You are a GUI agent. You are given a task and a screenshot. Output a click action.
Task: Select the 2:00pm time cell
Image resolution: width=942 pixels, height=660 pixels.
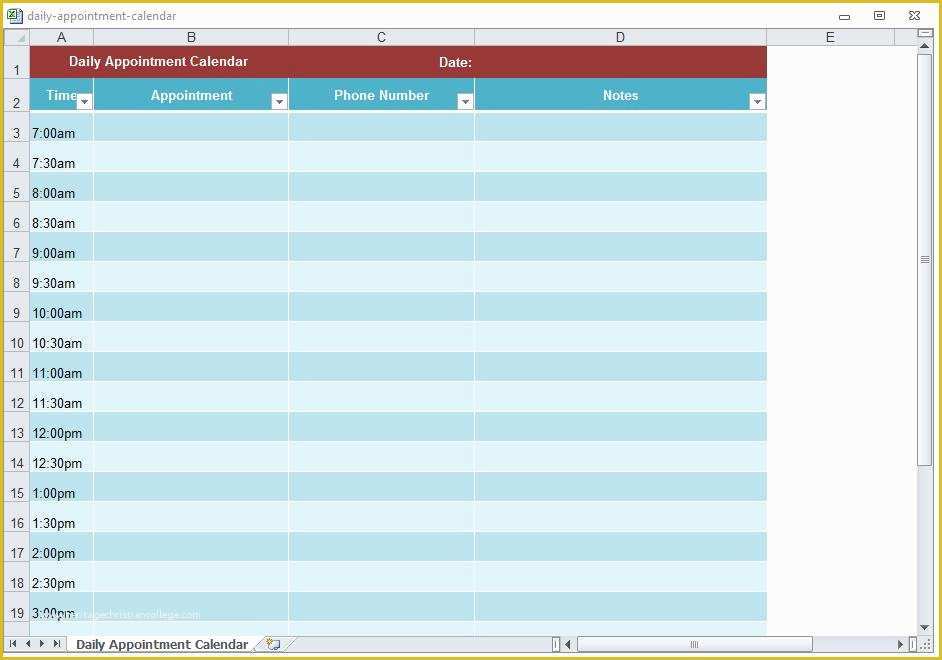(61, 547)
